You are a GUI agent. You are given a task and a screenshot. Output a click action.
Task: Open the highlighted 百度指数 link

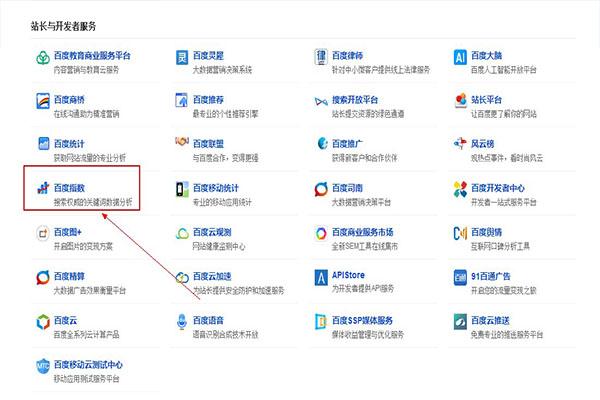tap(69, 188)
